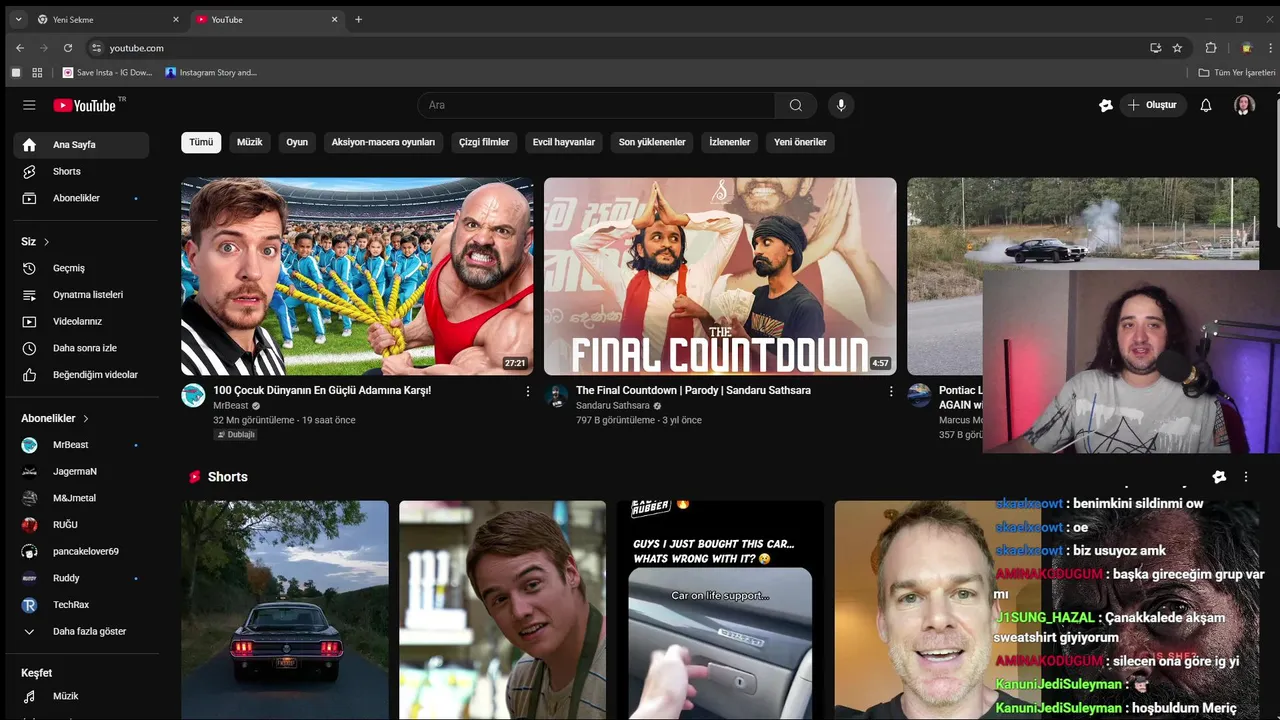Screen dimensions: 1280x720
Task: Open the M&Jmetal subscription
Action: click(x=81, y=498)
